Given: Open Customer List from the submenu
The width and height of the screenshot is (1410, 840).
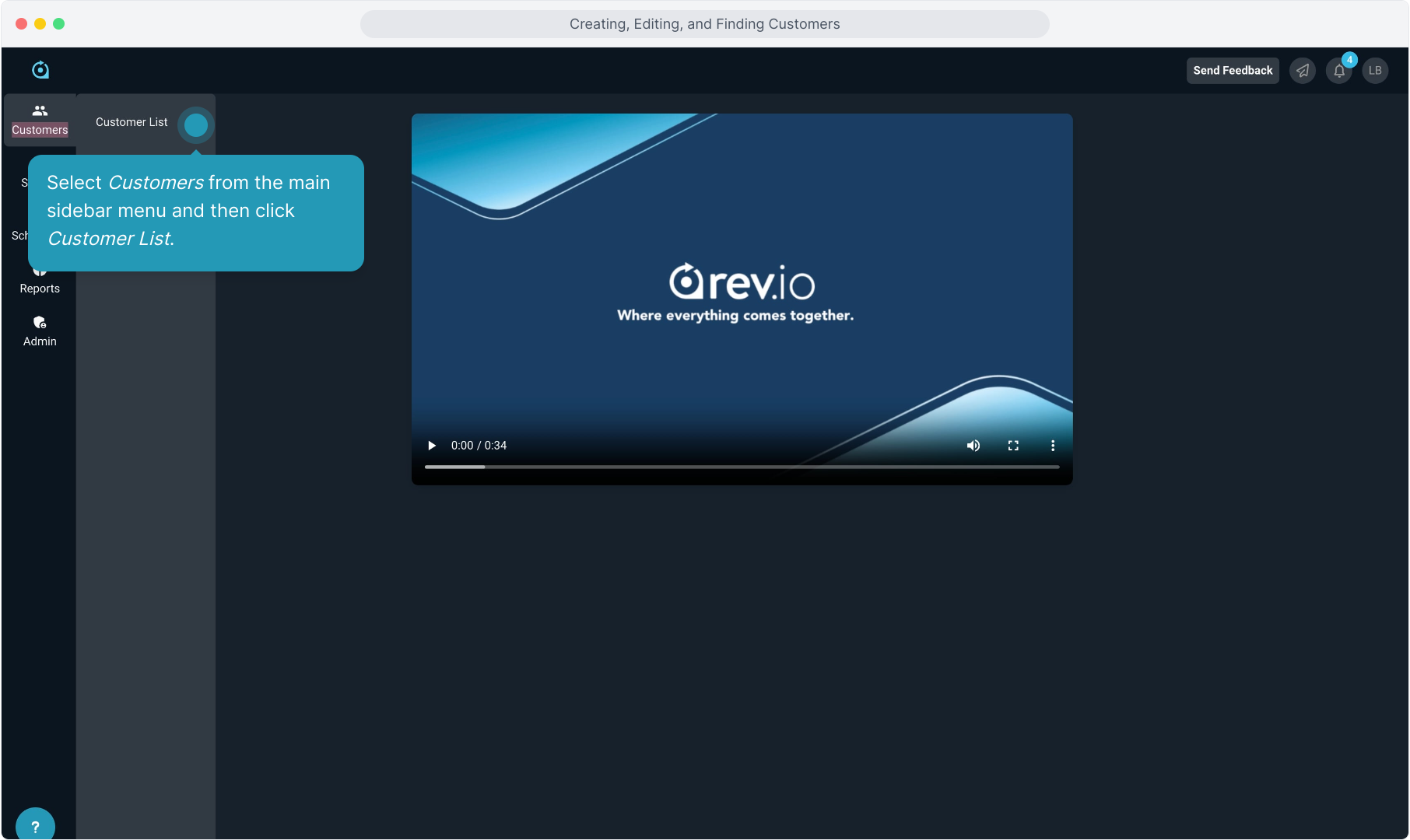Looking at the screenshot, I should pyautogui.click(x=132, y=122).
